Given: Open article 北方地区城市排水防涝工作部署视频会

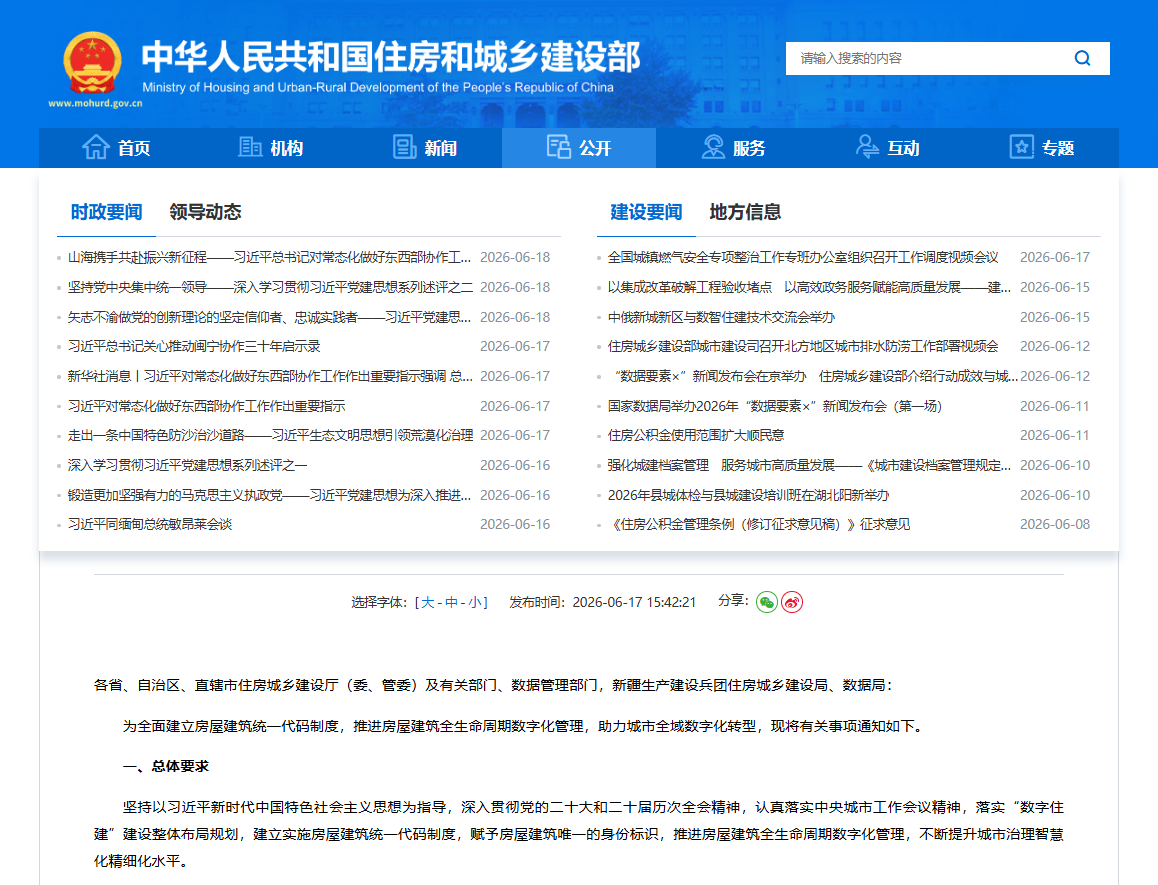Looking at the screenshot, I should 803,346.
